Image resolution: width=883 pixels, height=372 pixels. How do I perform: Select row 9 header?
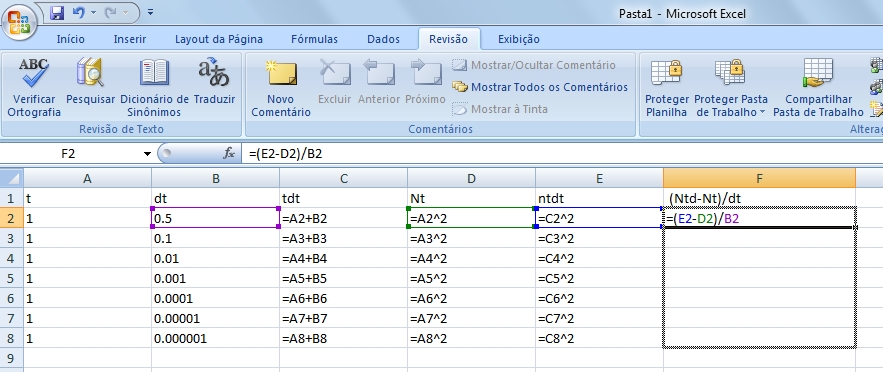click(x=11, y=358)
